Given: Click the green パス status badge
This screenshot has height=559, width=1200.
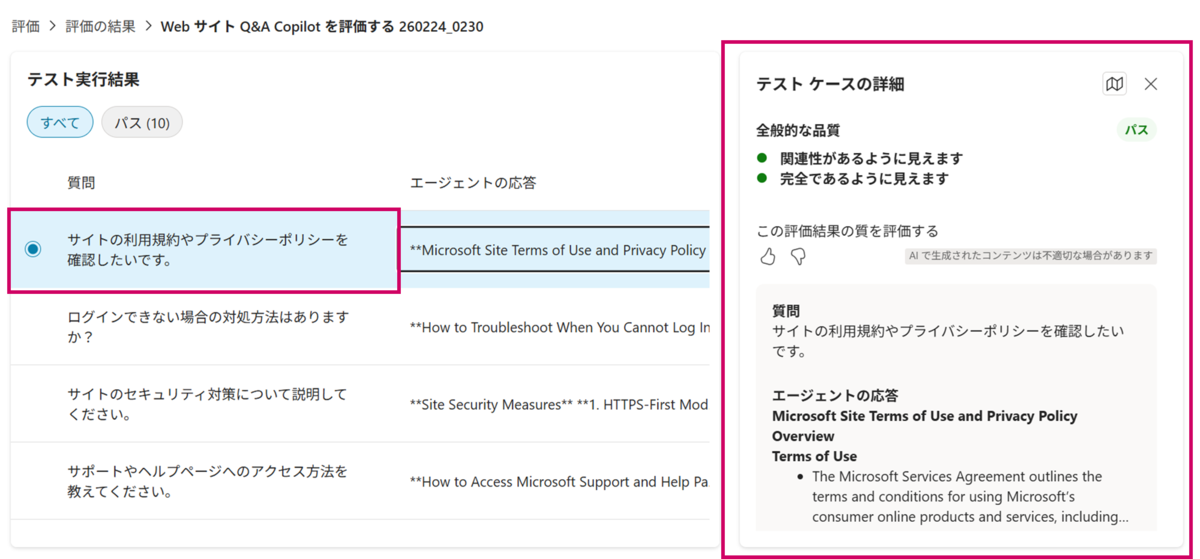Looking at the screenshot, I should (x=1136, y=130).
